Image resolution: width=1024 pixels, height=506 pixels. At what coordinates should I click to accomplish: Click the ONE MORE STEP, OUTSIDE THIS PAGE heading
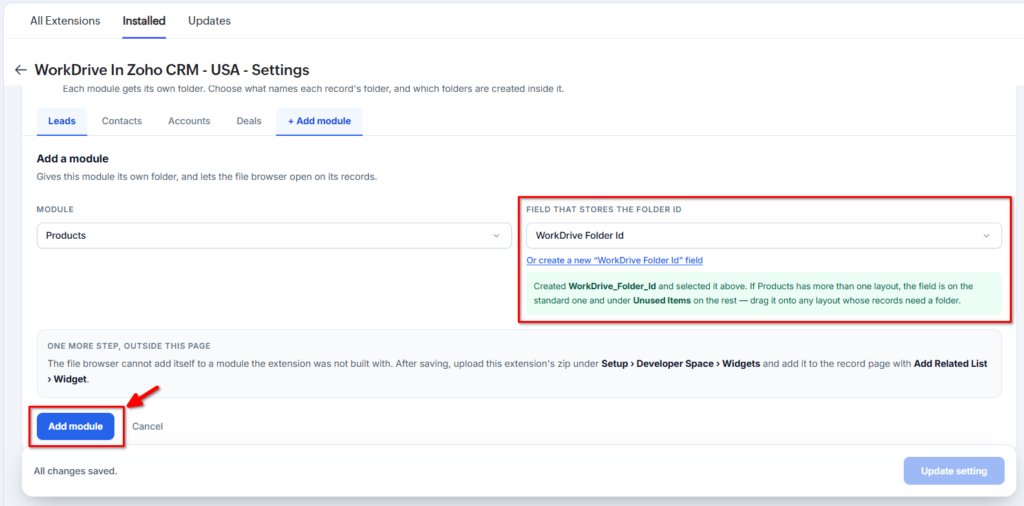pos(129,346)
